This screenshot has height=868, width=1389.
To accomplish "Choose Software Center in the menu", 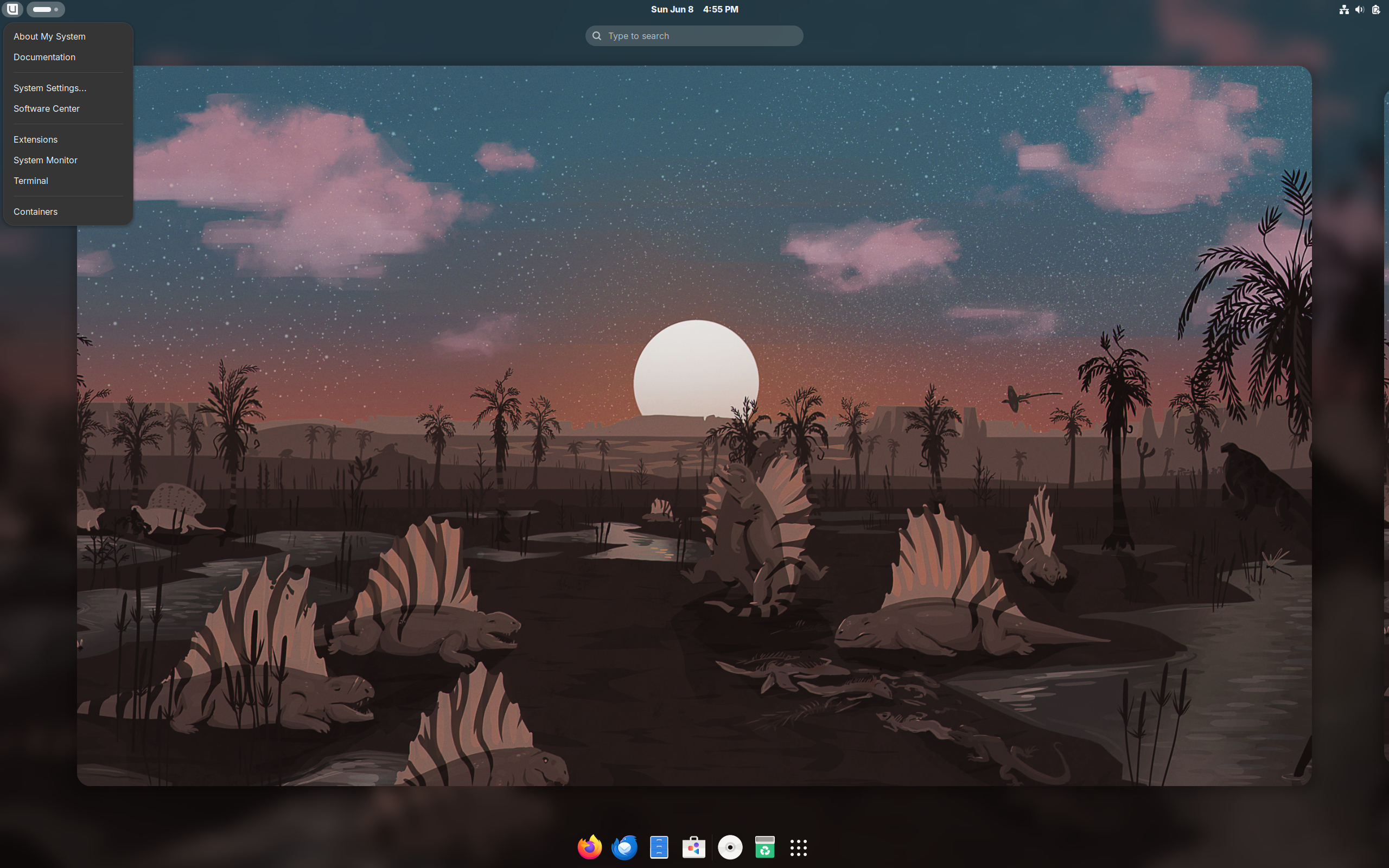I will tap(68, 108).
